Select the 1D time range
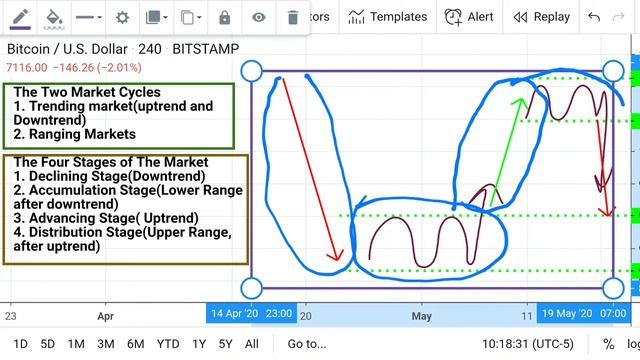640x360 pixels. [x=20, y=344]
